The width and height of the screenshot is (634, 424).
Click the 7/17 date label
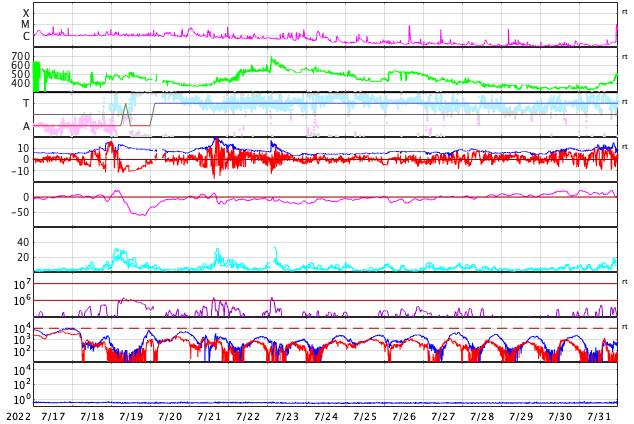coord(53,416)
